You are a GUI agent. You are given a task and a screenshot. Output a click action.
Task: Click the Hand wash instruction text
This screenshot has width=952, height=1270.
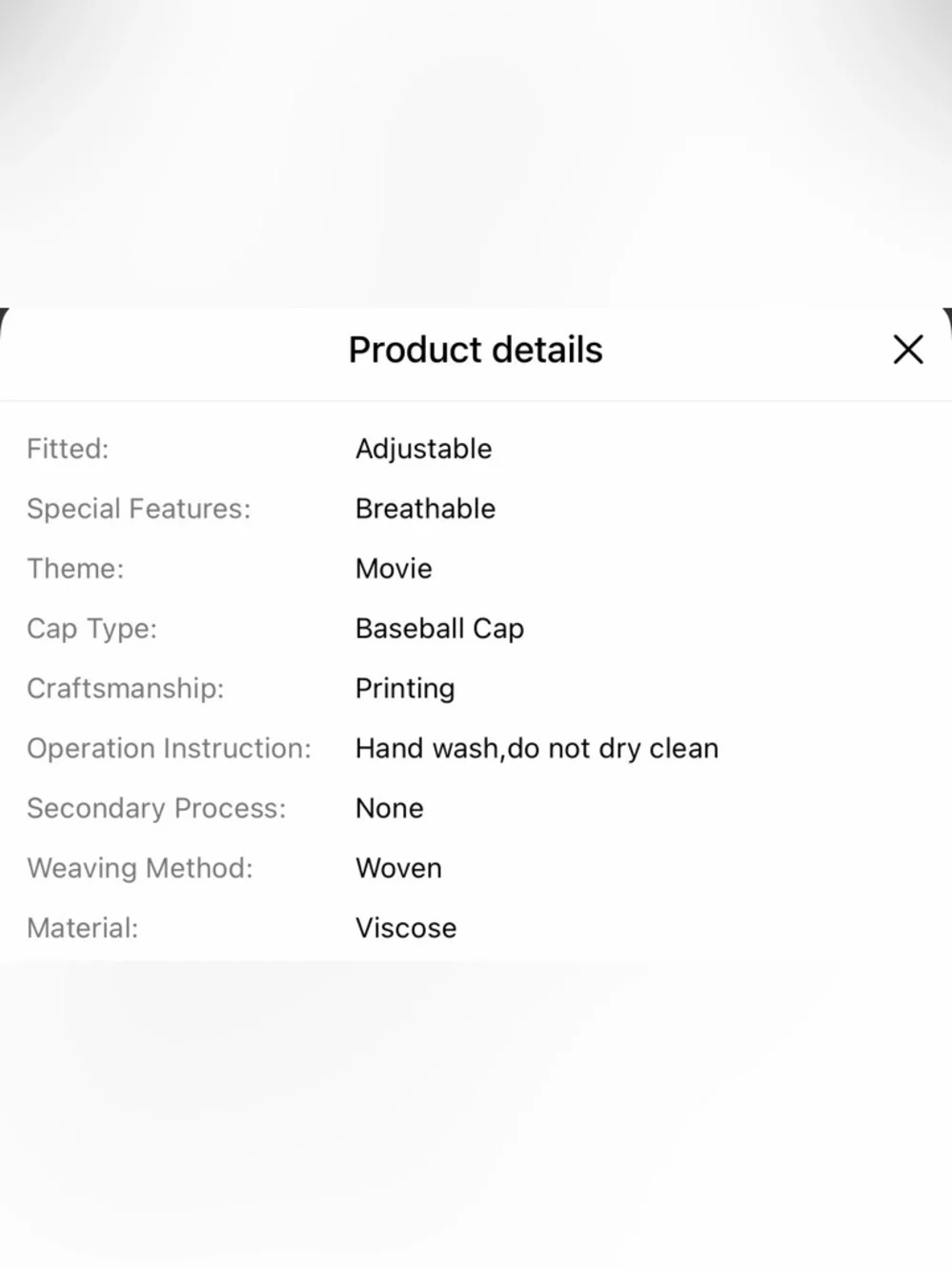(x=537, y=749)
